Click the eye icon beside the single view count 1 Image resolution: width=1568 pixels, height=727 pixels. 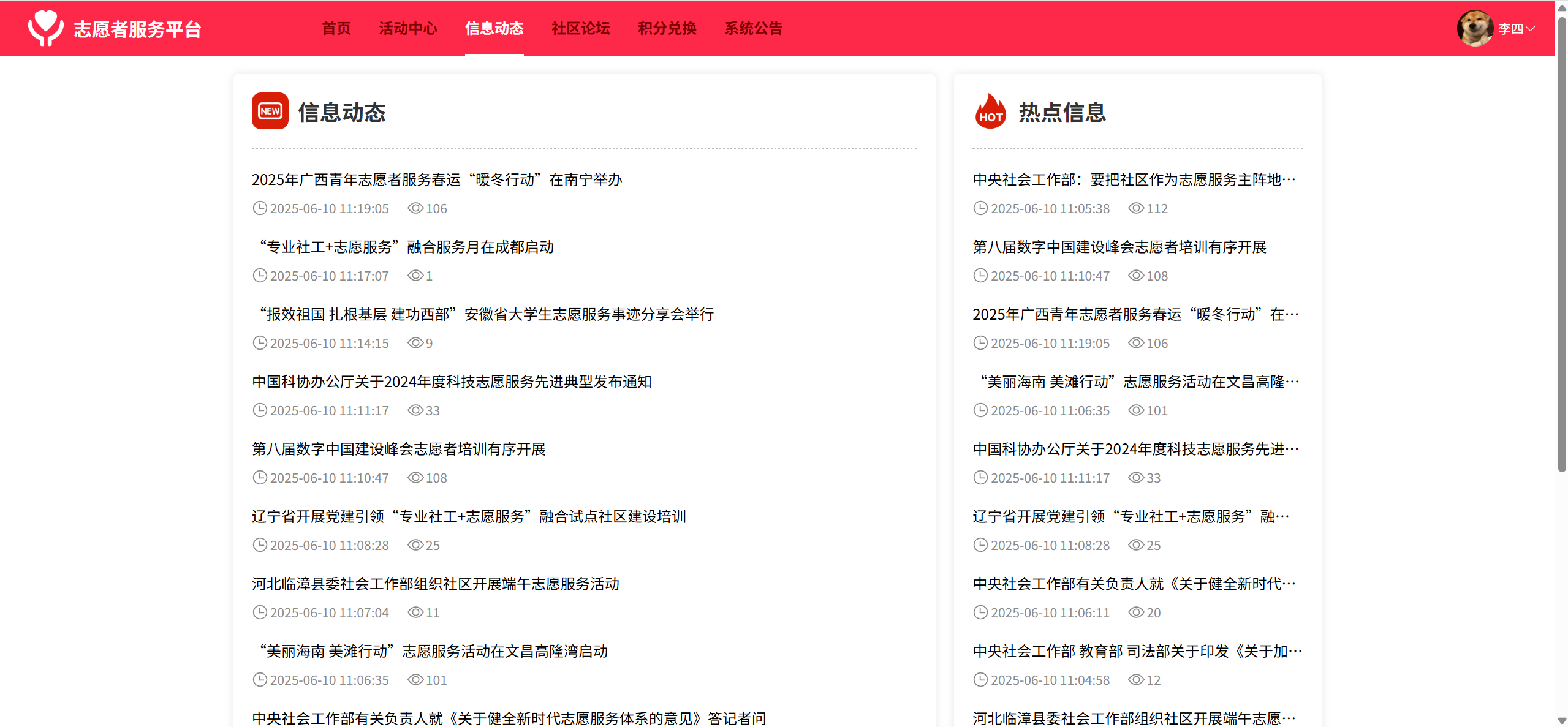(x=415, y=276)
